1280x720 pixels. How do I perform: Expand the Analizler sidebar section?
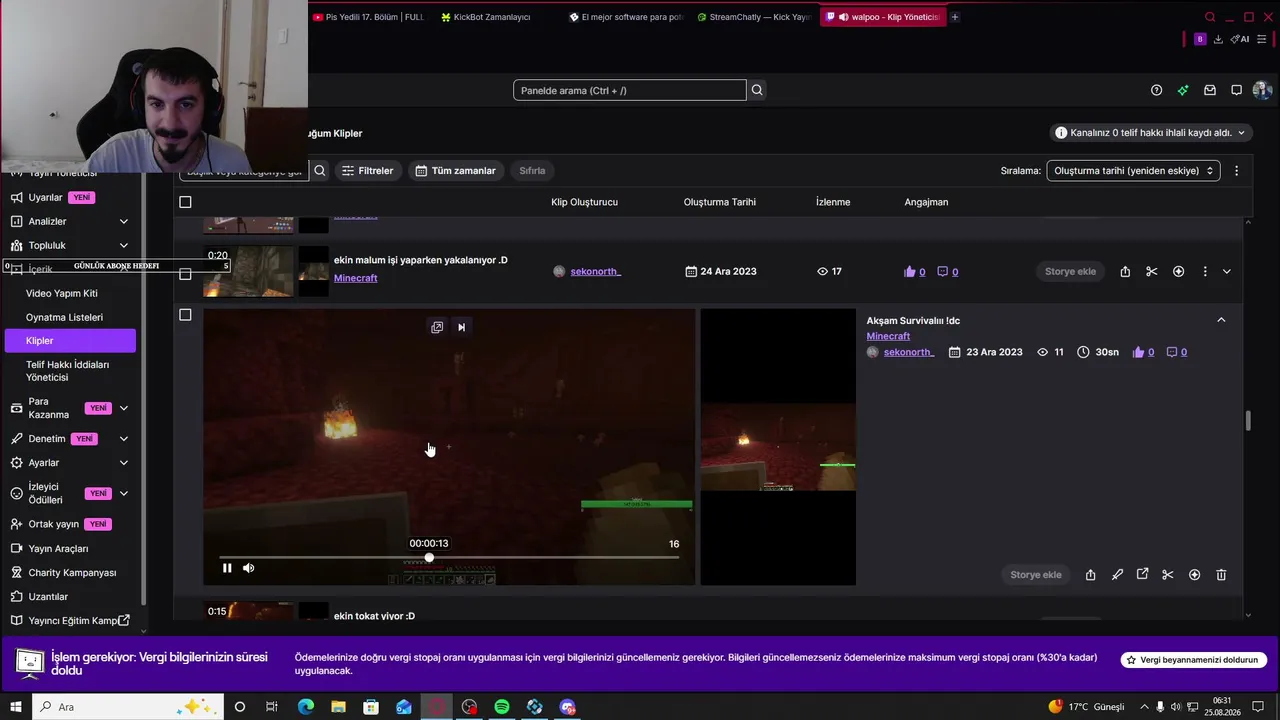pyautogui.click(x=124, y=221)
